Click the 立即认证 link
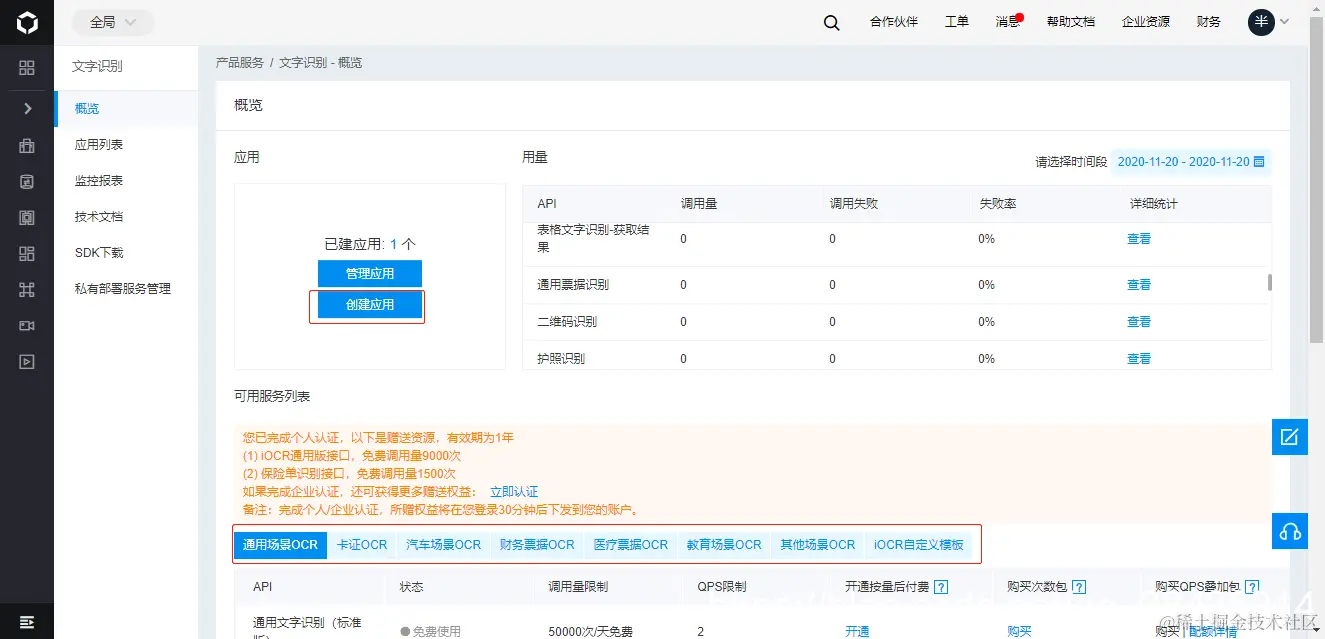This screenshot has height=639, width=1325. tap(518, 491)
